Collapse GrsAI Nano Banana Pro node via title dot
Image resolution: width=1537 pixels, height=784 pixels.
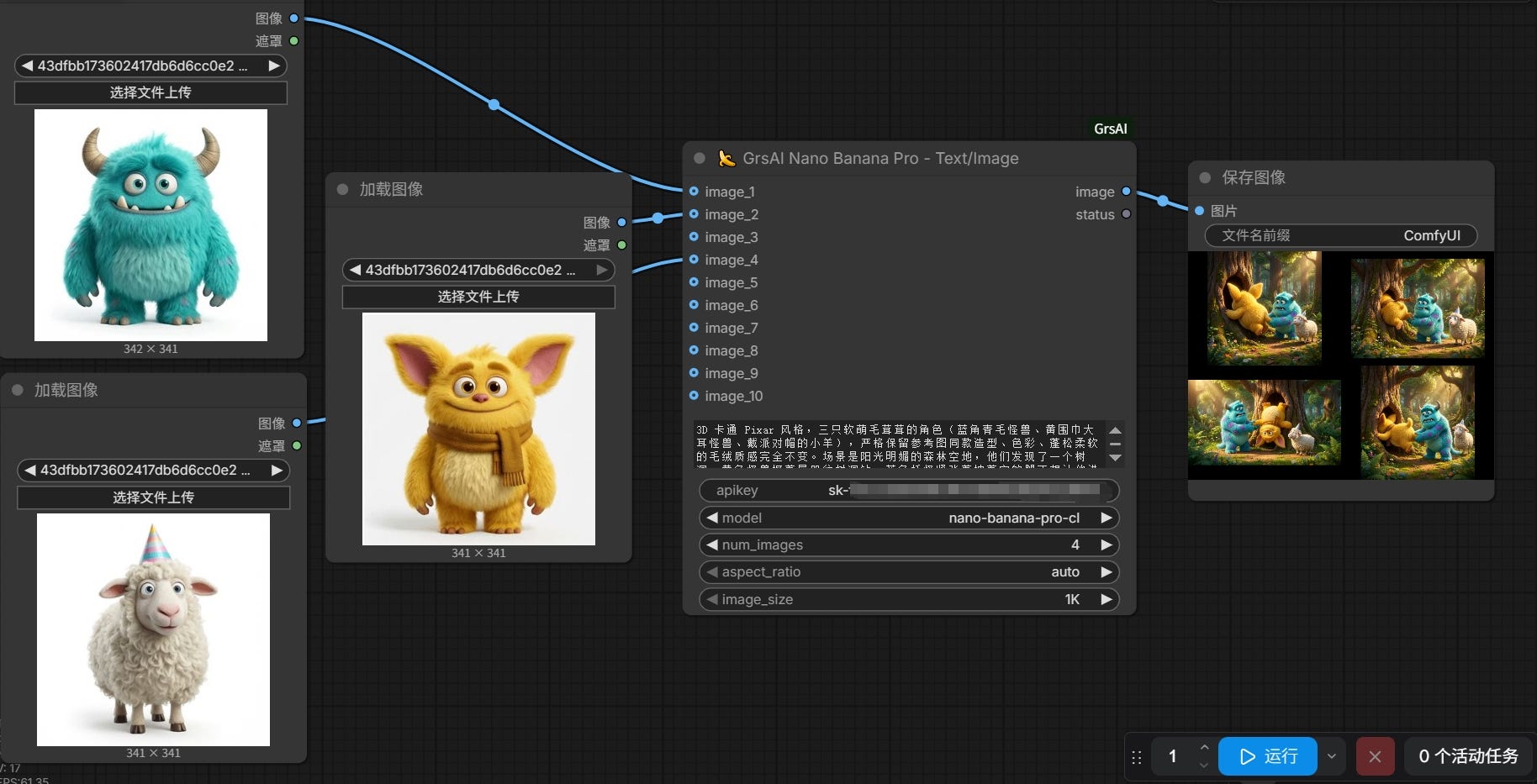click(700, 158)
